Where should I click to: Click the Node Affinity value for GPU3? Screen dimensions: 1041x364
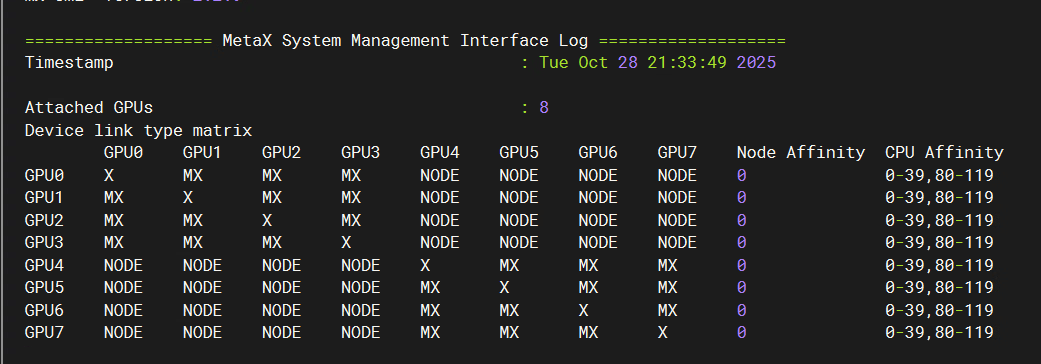(742, 242)
